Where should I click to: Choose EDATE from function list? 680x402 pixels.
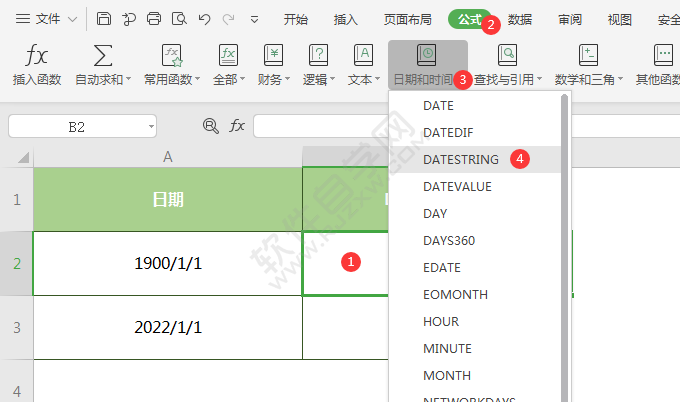(475, 267)
